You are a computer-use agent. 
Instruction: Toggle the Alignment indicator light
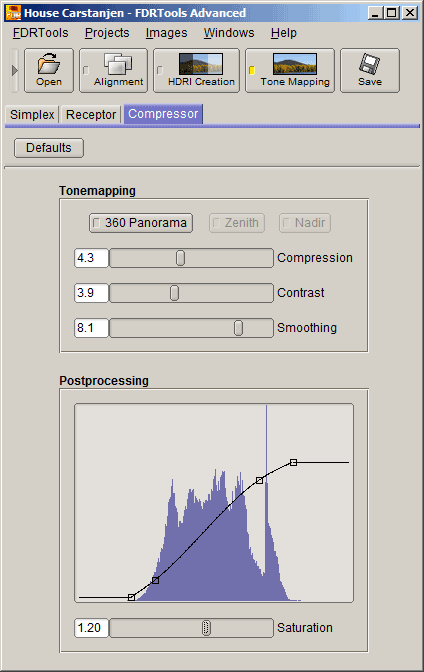(86, 70)
